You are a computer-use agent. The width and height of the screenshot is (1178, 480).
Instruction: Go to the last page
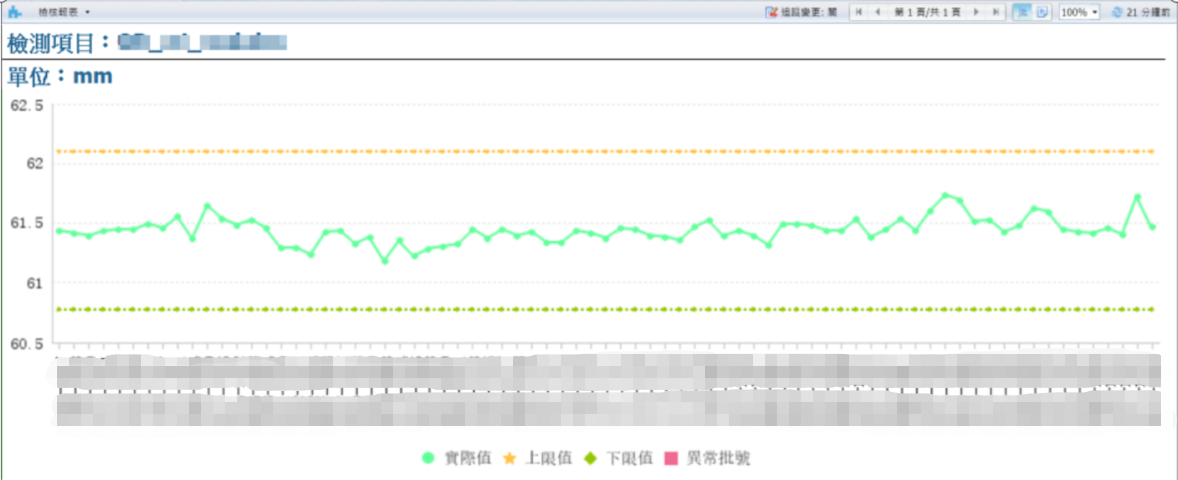[x=996, y=12]
